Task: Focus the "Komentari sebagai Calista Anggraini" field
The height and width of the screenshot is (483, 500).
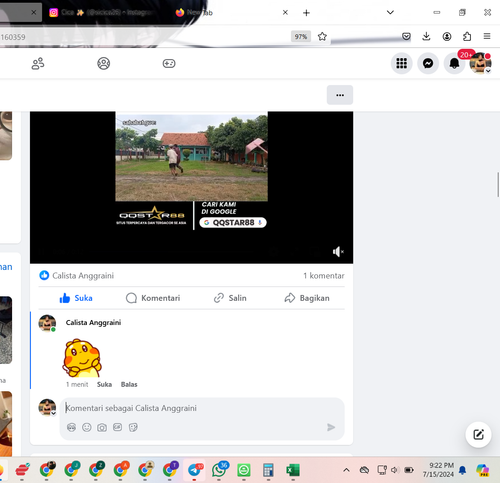Action: pos(202,408)
